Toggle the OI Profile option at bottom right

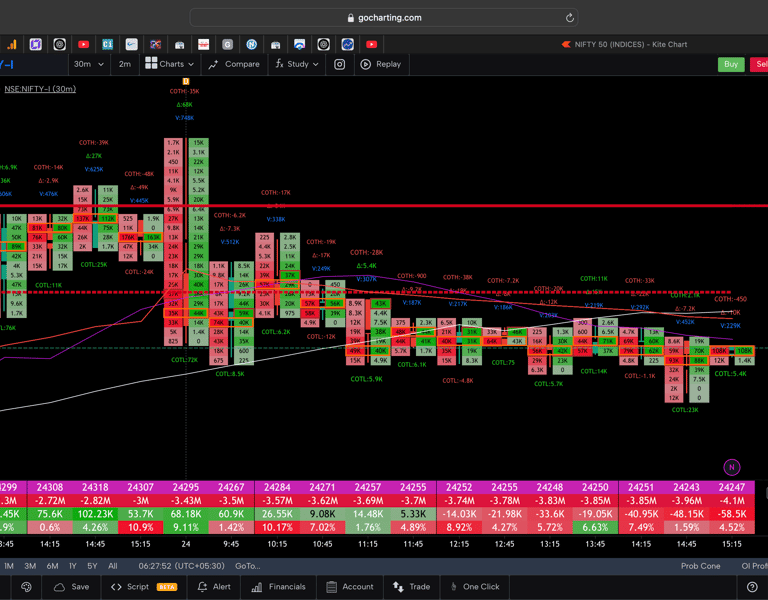pyautogui.click(x=754, y=566)
